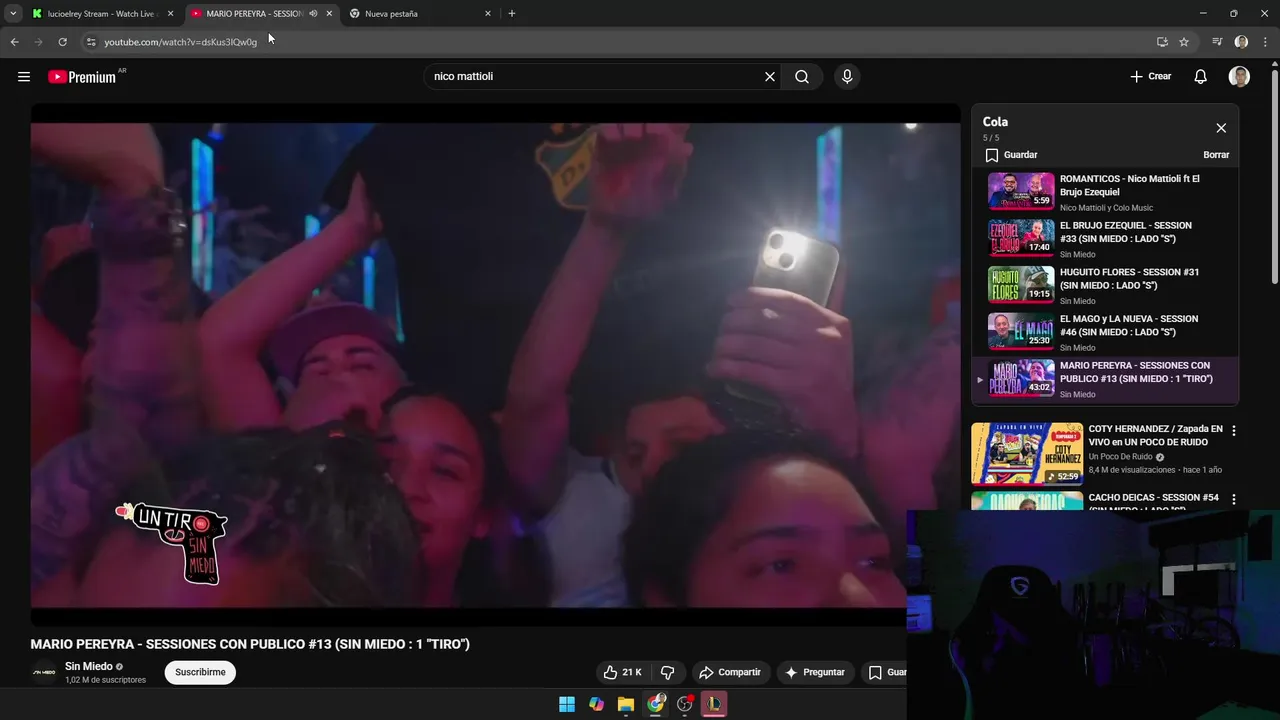
Task: Open the account avatar menu on YouTube
Action: [x=1239, y=76]
